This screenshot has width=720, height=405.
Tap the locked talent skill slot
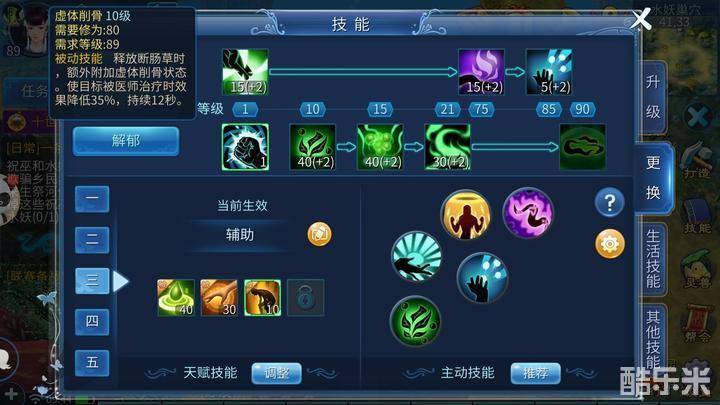[x=305, y=298]
